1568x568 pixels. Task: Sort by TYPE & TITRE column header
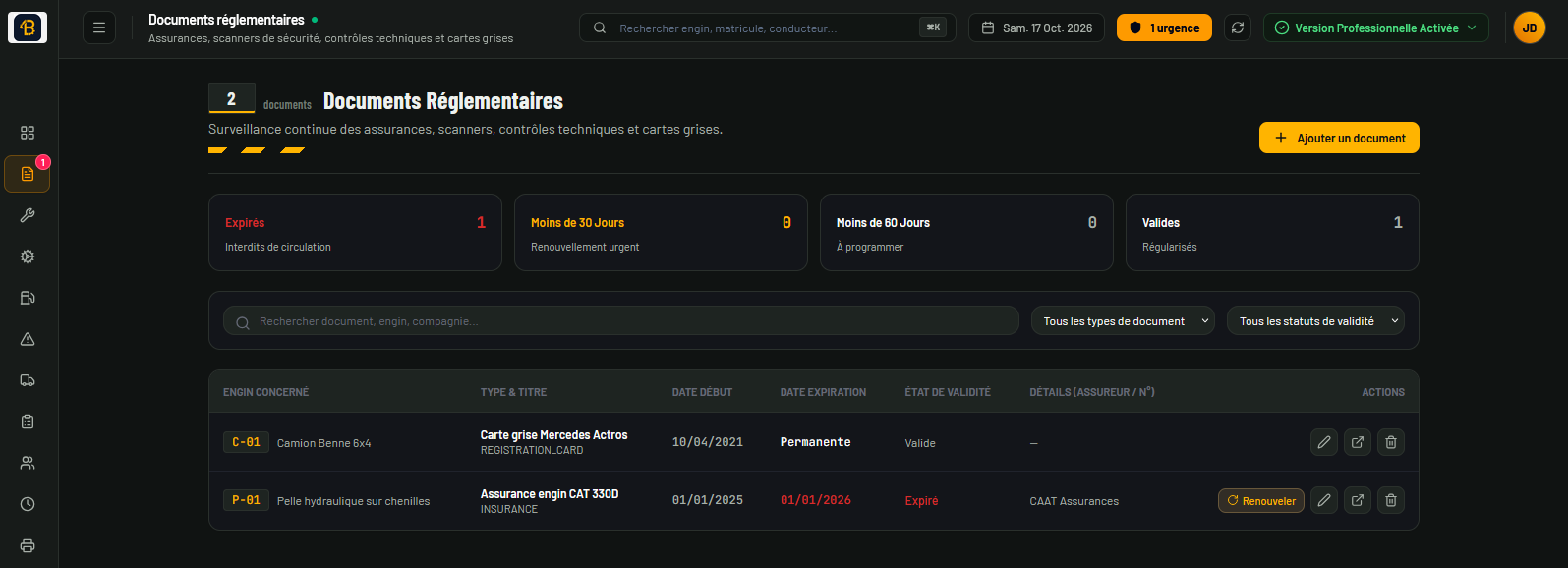(513, 392)
